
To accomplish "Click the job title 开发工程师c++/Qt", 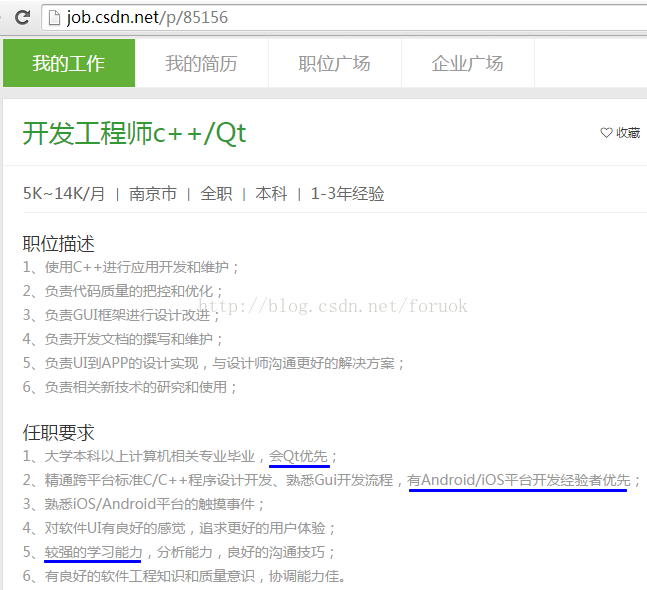I will point(135,134).
